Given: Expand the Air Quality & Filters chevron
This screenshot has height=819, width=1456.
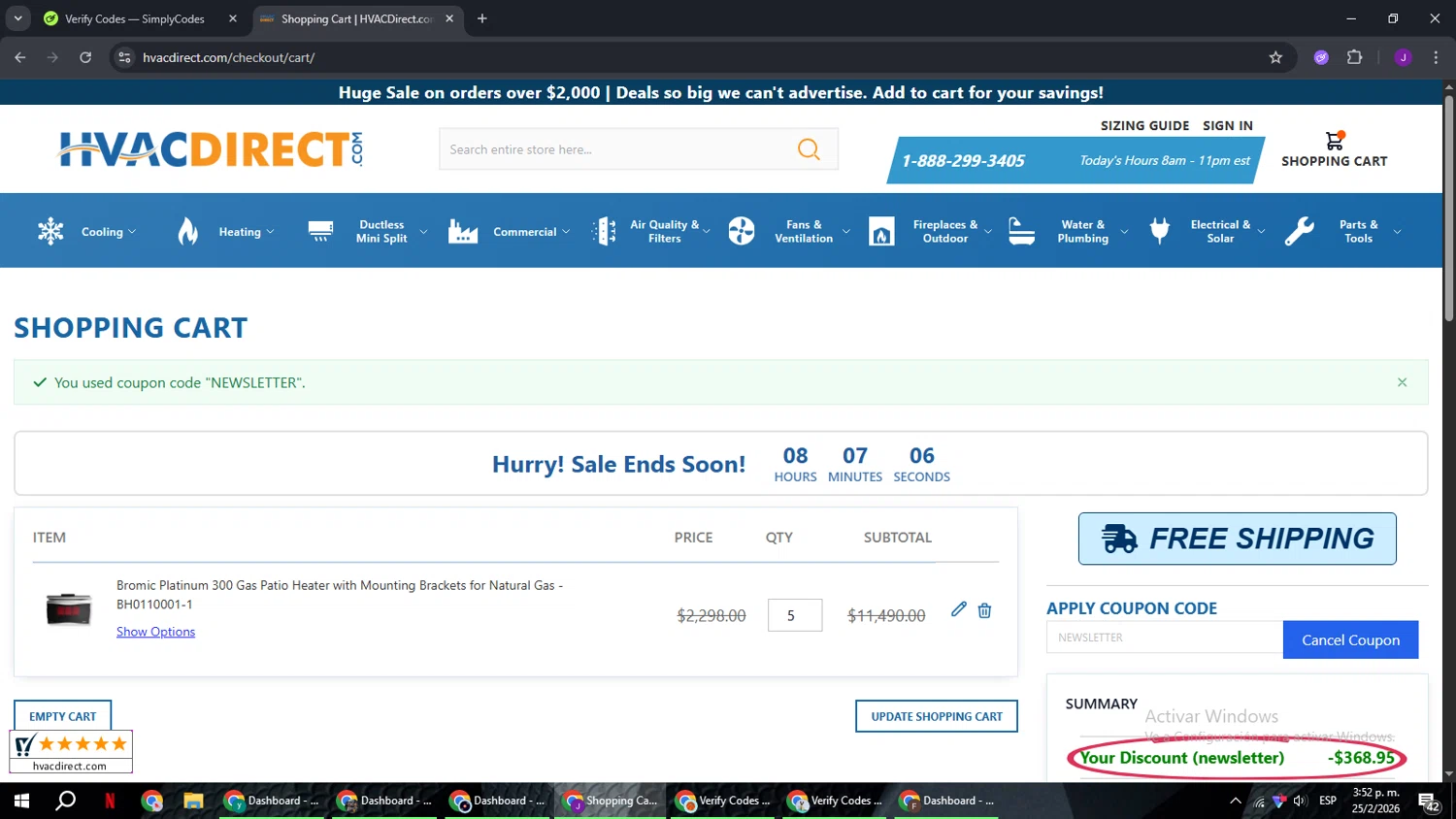Looking at the screenshot, I should pyautogui.click(x=707, y=232).
